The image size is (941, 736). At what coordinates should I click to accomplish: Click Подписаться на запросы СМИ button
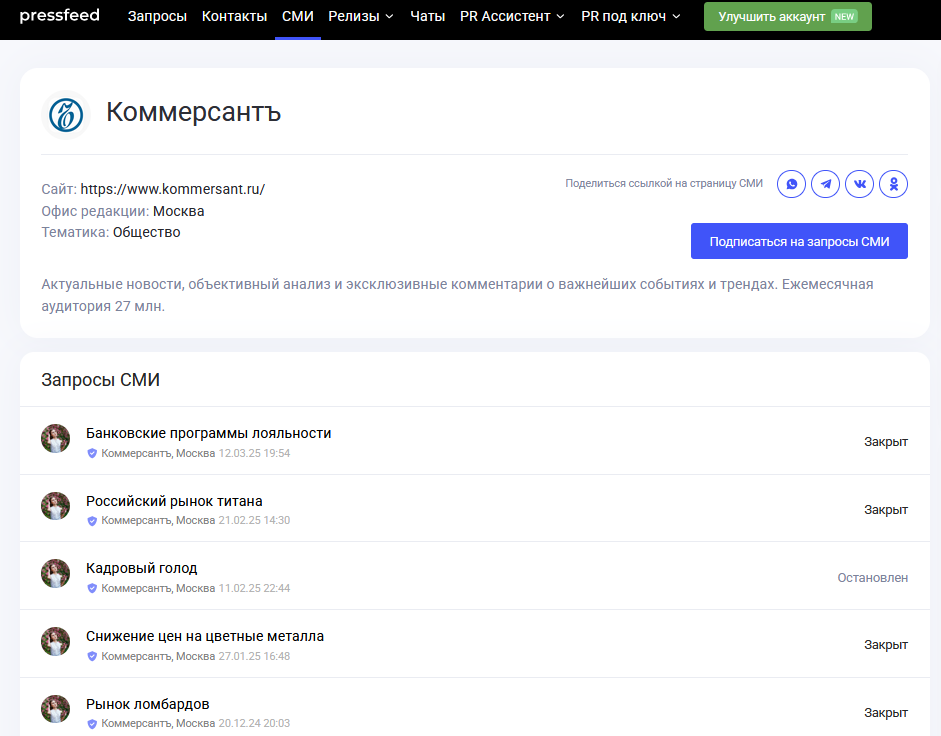[799, 241]
